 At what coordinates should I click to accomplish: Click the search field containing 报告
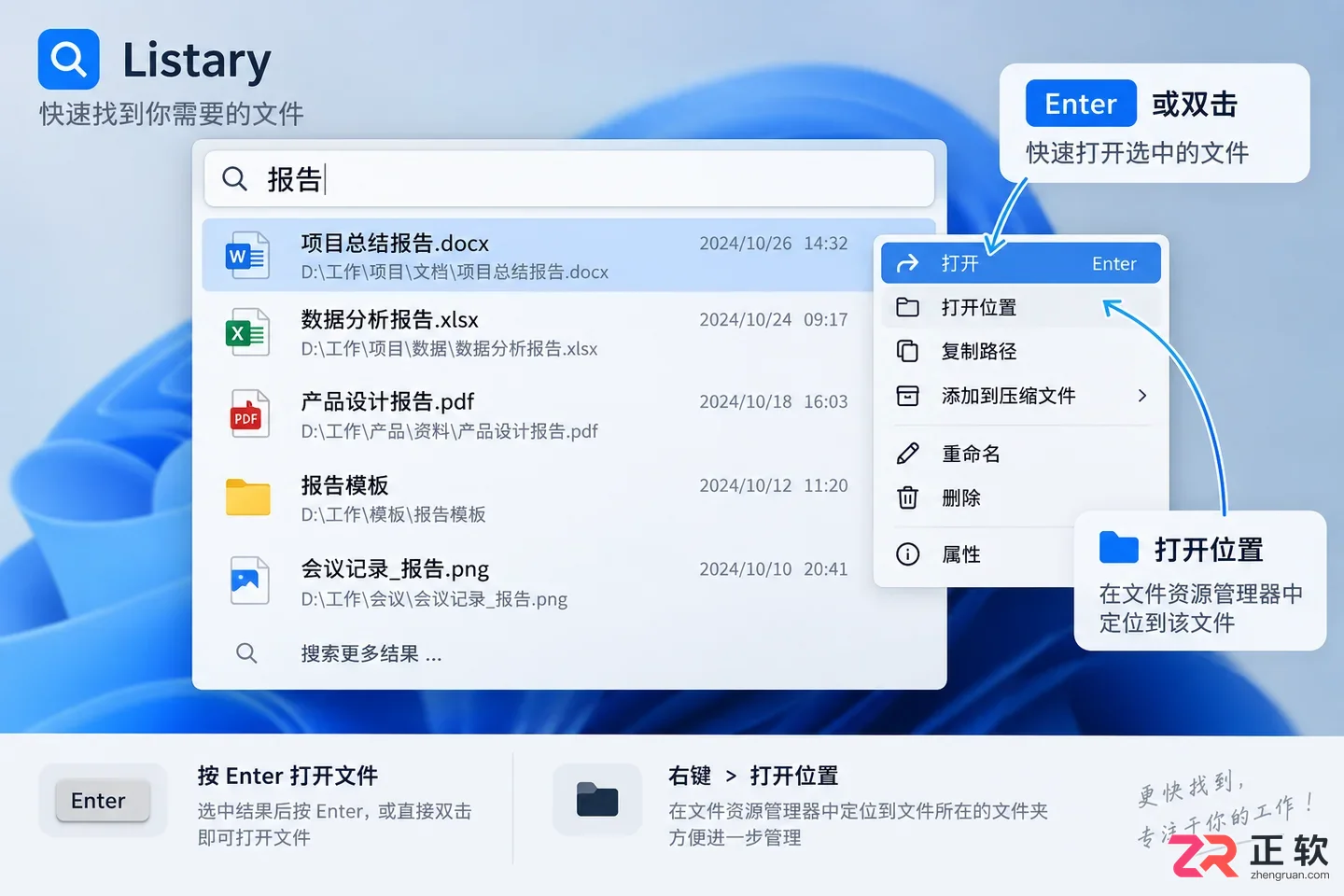(569, 178)
